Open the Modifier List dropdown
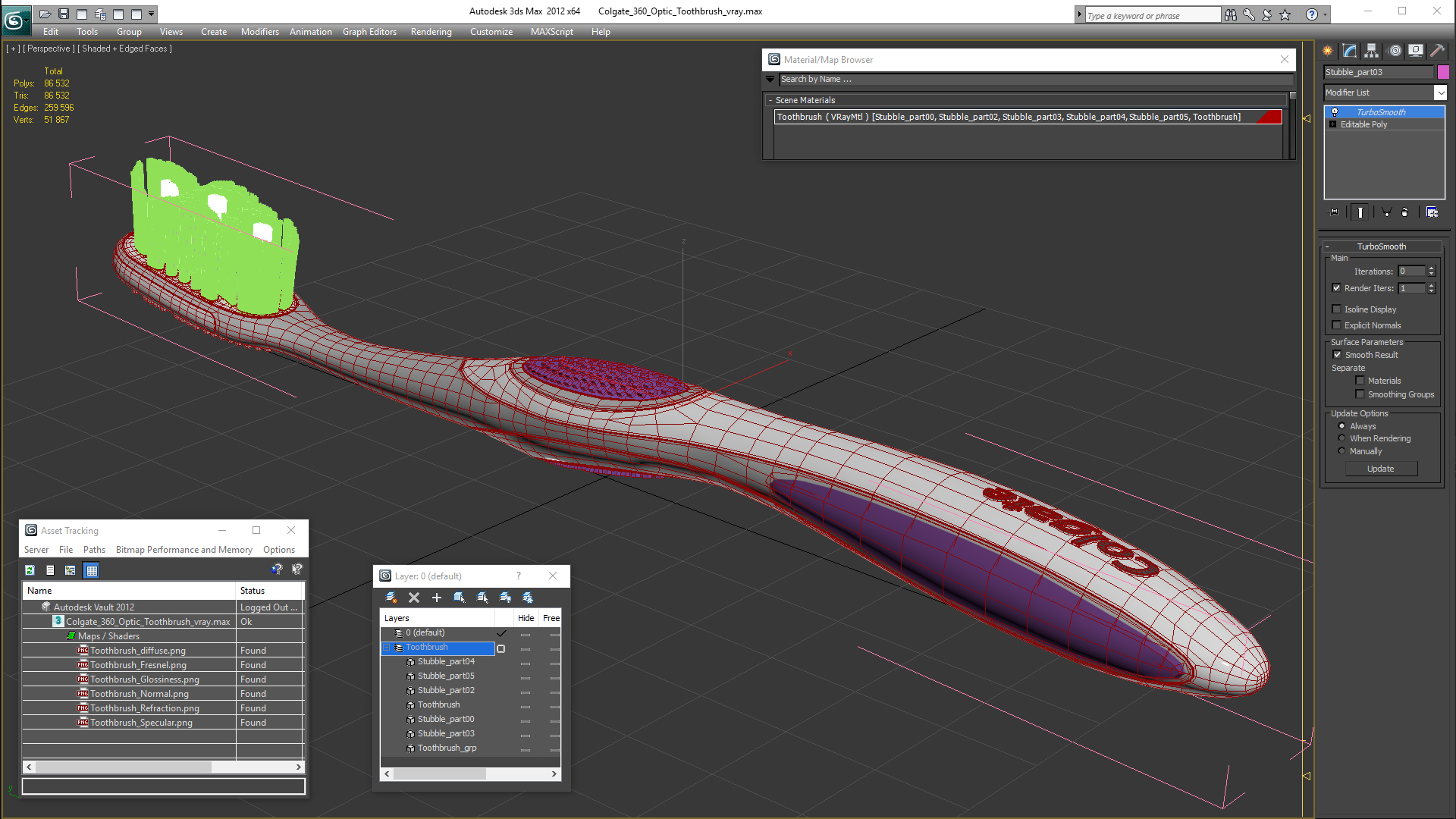The image size is (1456, 819). point(1440,93)
